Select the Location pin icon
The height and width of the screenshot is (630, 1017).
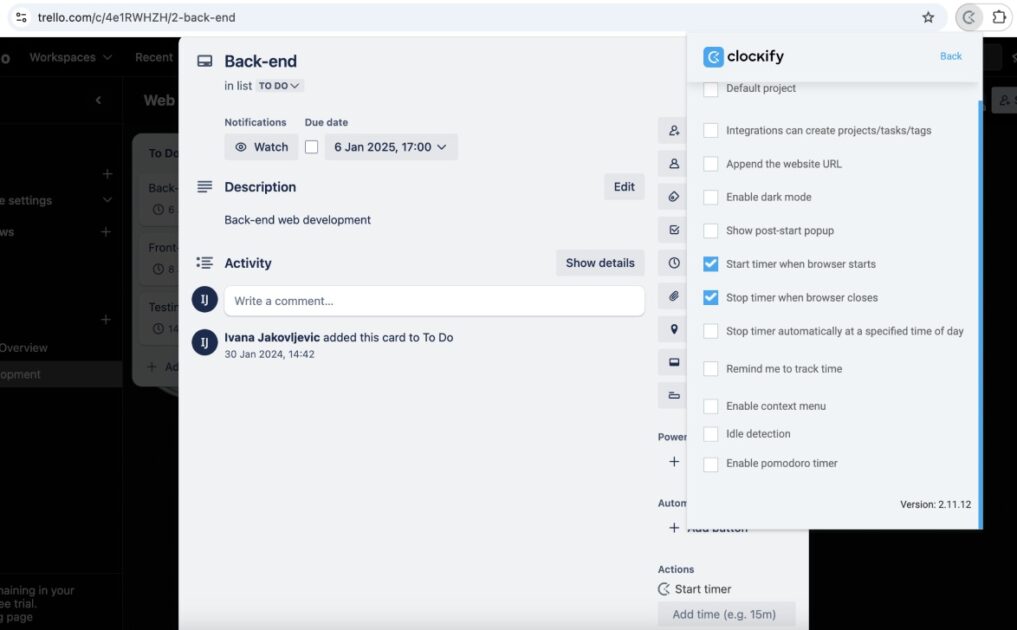pyautogui.click(x=673, y=328)
